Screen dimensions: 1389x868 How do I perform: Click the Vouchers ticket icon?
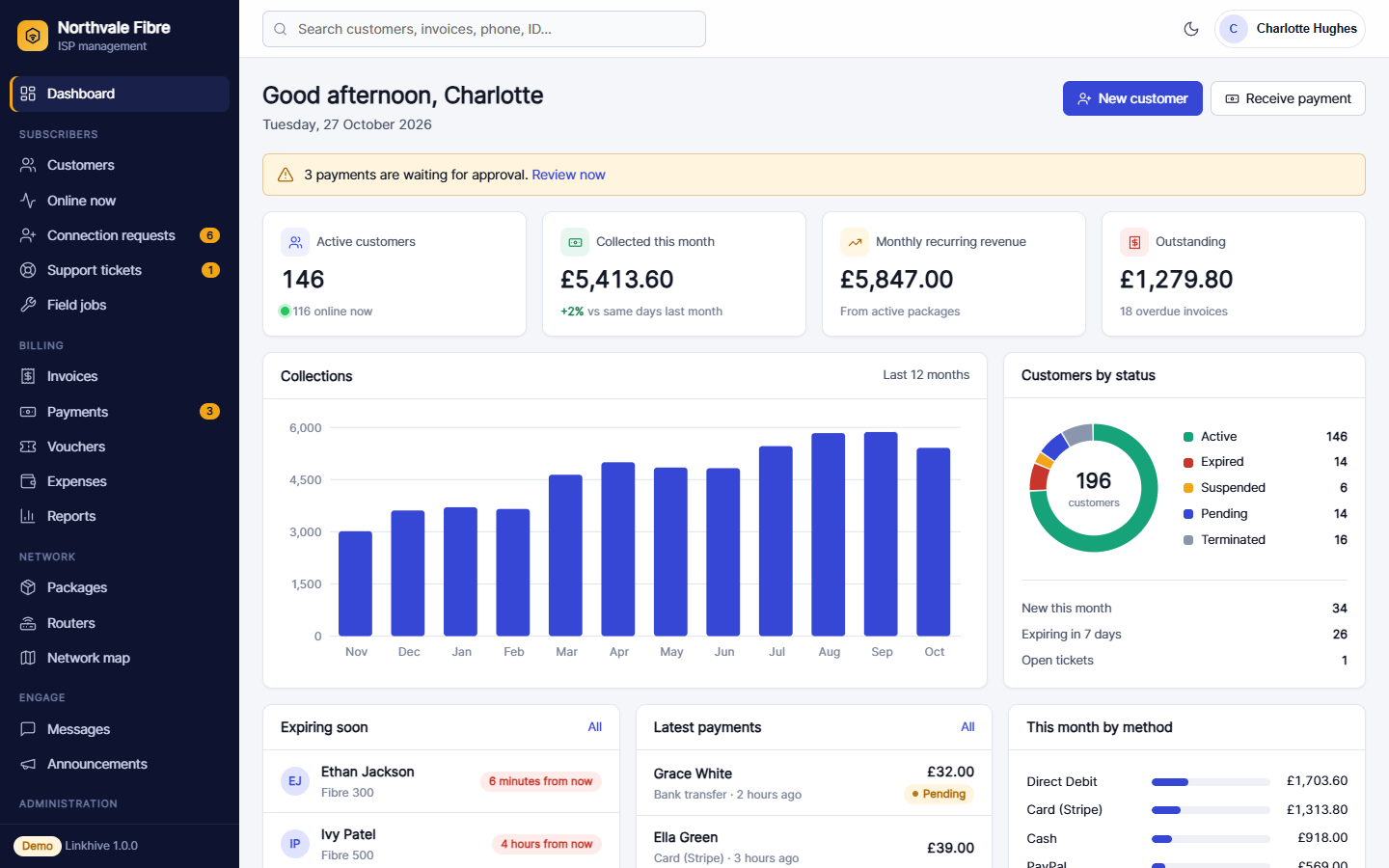[x=28, y=447]
